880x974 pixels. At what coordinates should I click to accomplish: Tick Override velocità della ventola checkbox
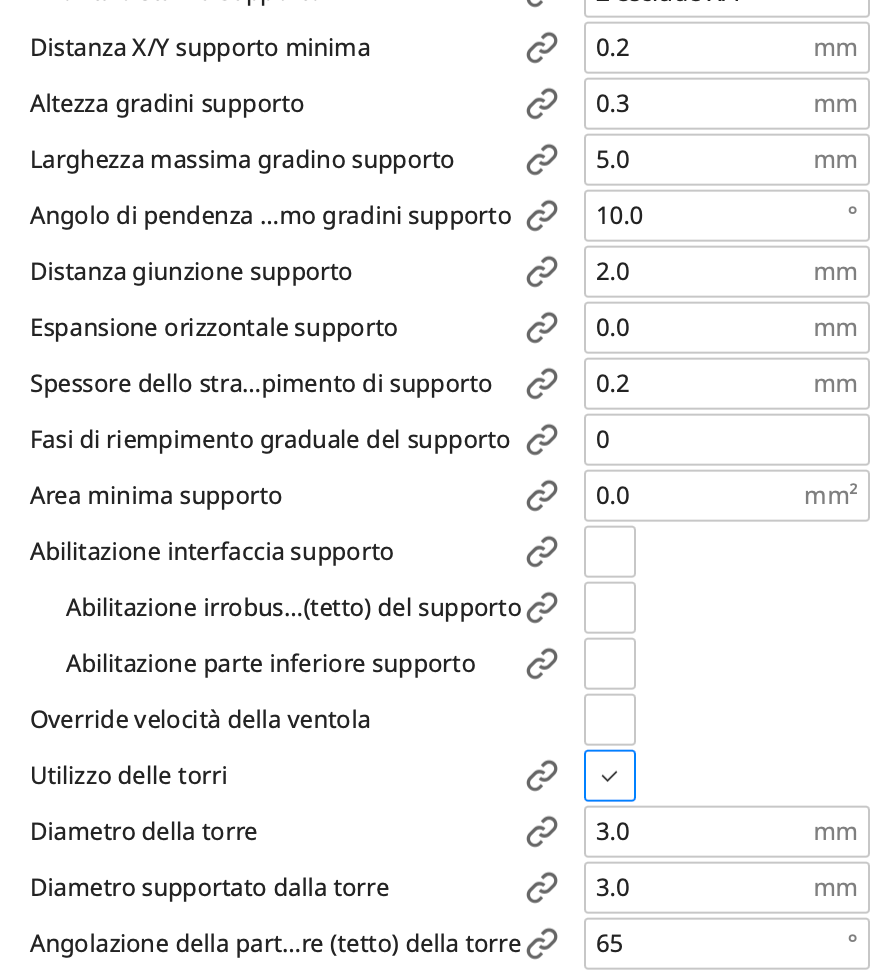click(x=610, y=720)
